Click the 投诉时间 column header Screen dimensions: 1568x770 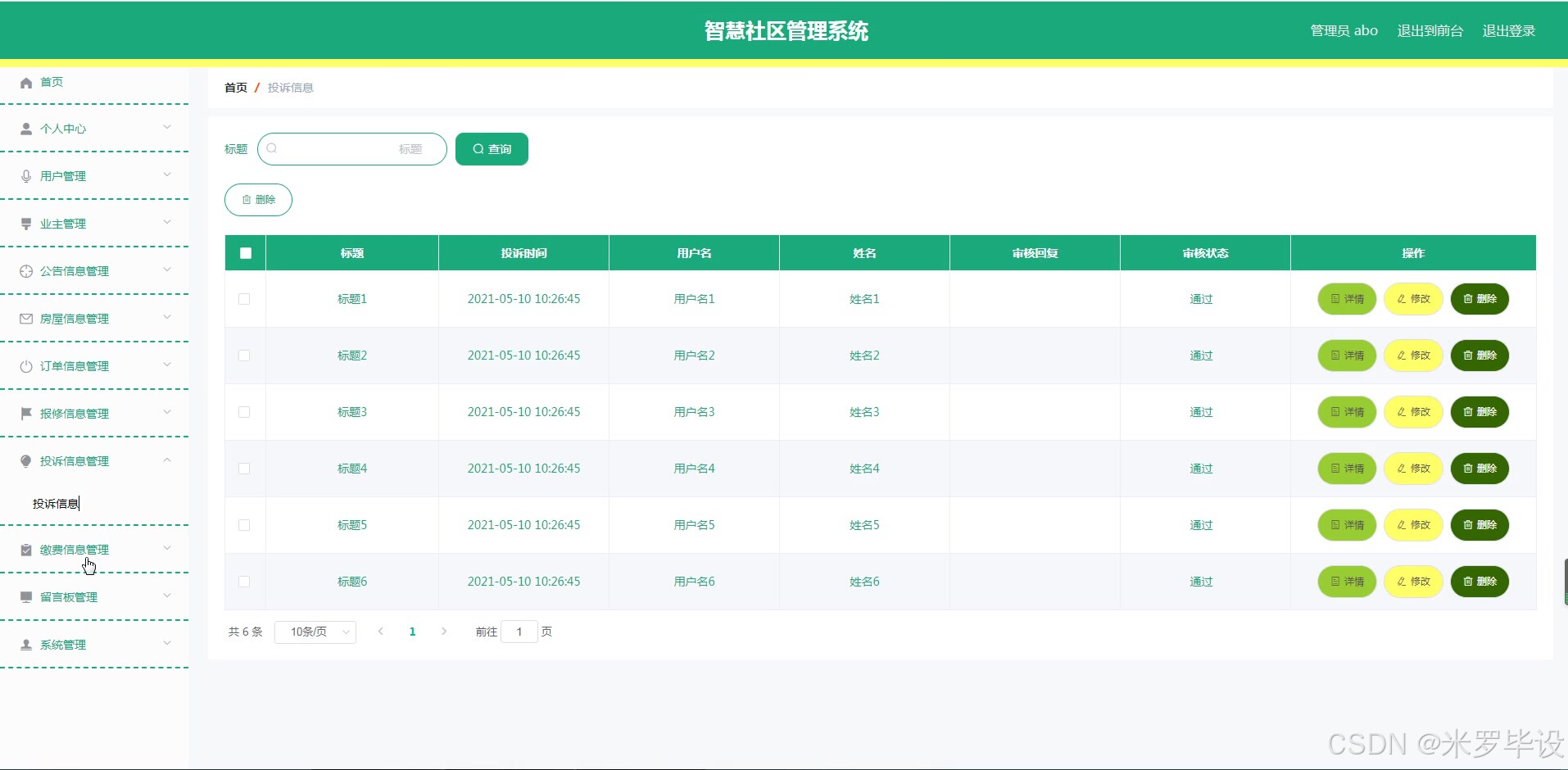tap(524, 253)
